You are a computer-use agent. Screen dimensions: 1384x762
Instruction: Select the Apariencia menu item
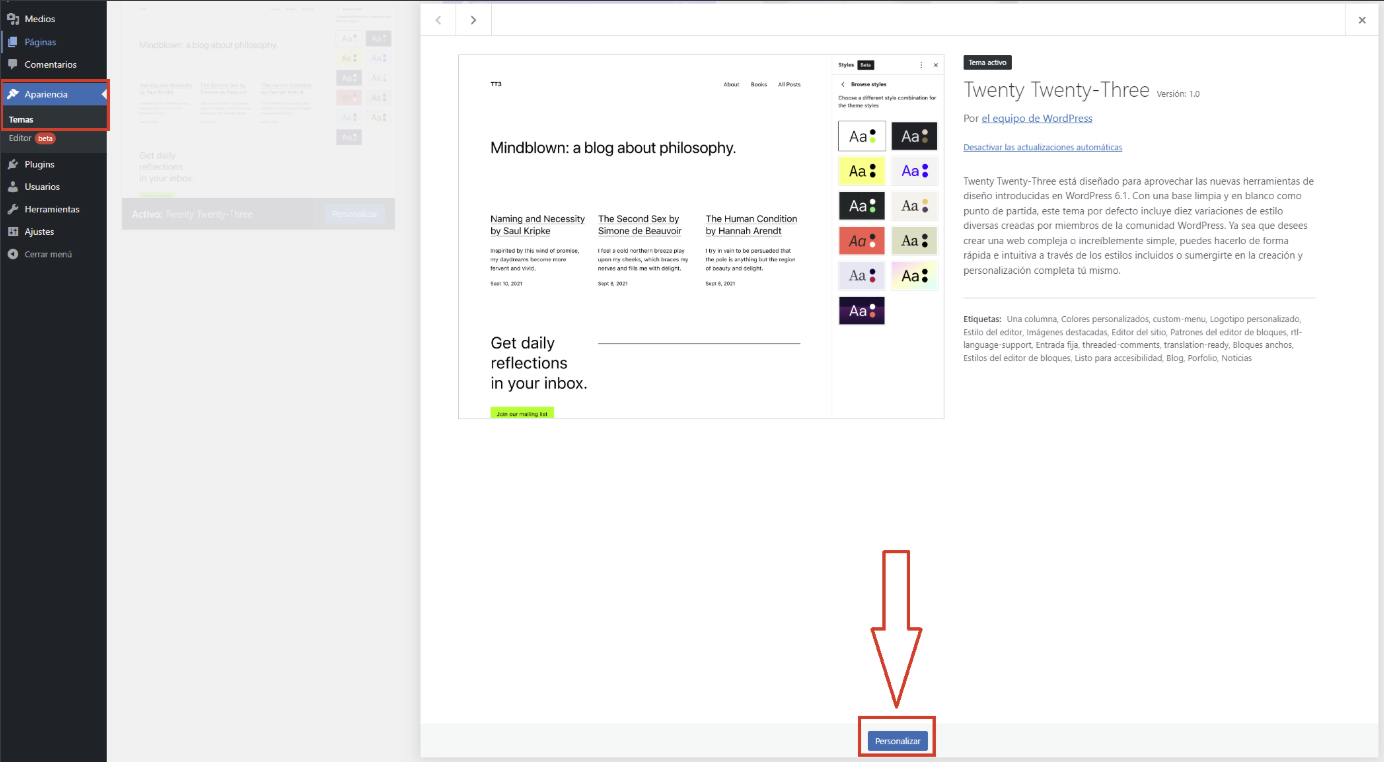click(x=53, y=94)
